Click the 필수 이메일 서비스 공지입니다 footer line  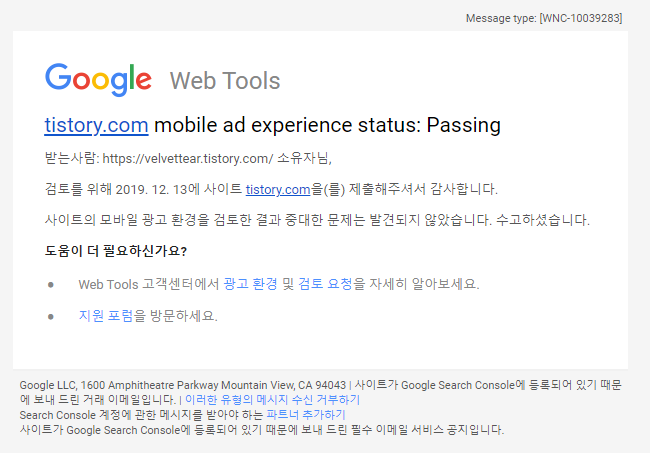(262, 430)
